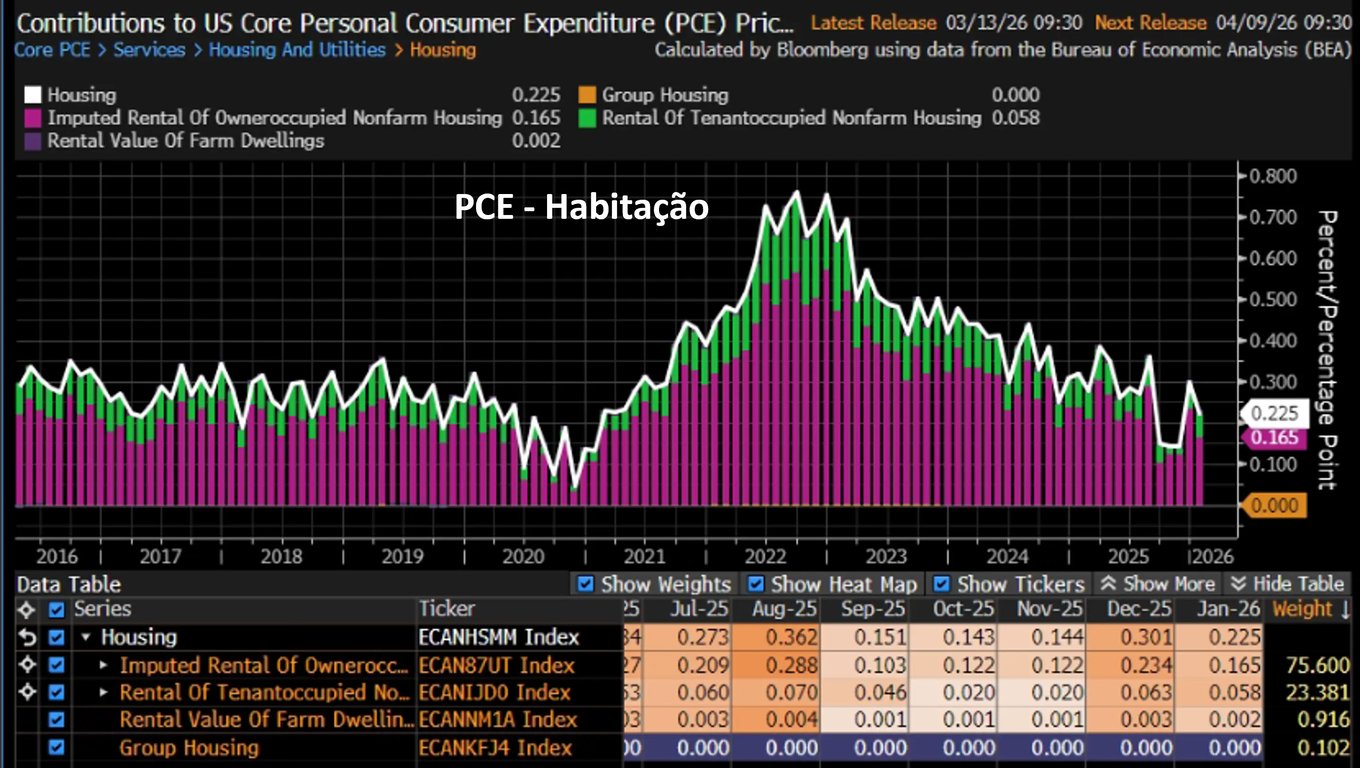
Task: Expand the Rental Of Tenantoccupied row
Action: coord(105,692)
